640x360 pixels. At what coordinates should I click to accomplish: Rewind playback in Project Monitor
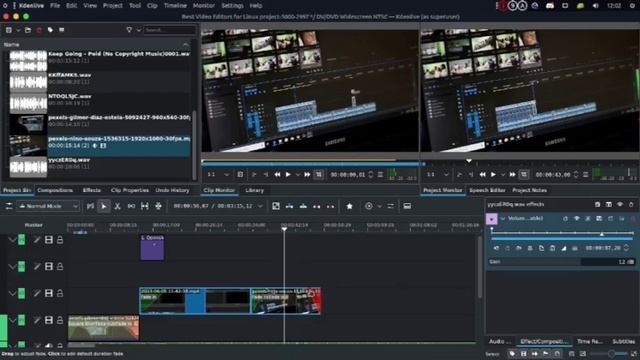482,175
